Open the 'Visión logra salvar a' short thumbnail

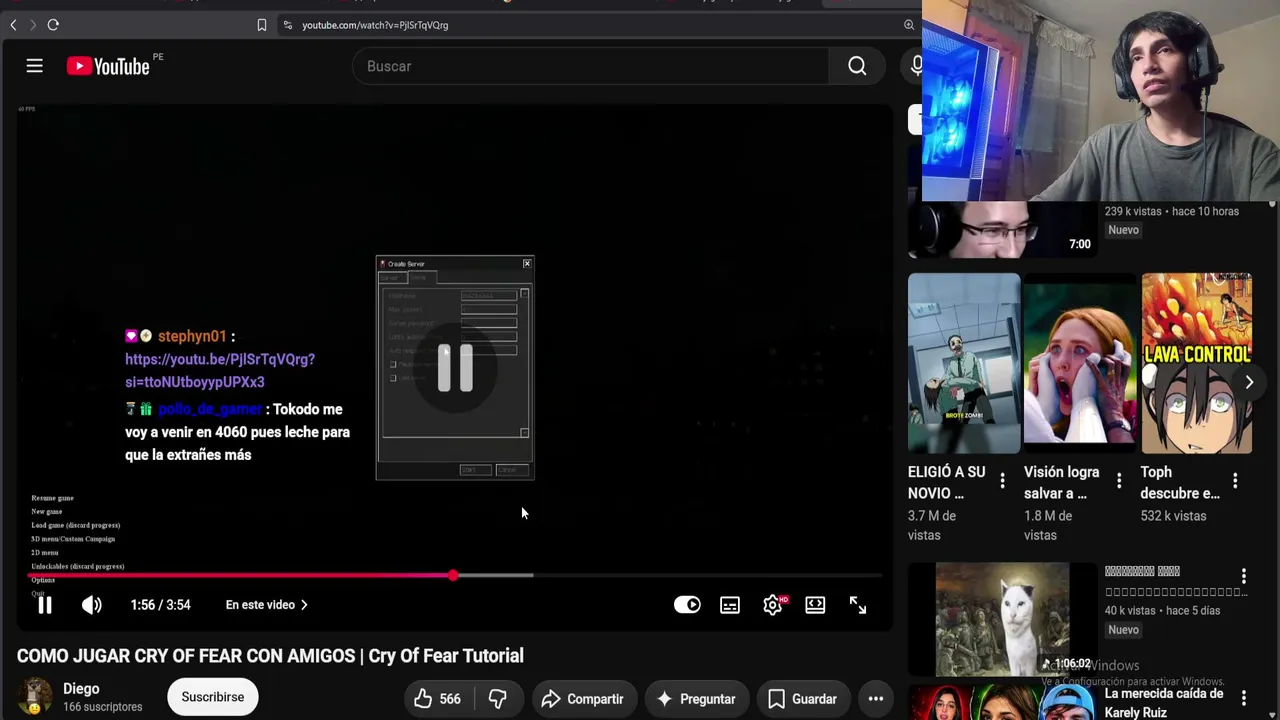[x=1080, y=363]
